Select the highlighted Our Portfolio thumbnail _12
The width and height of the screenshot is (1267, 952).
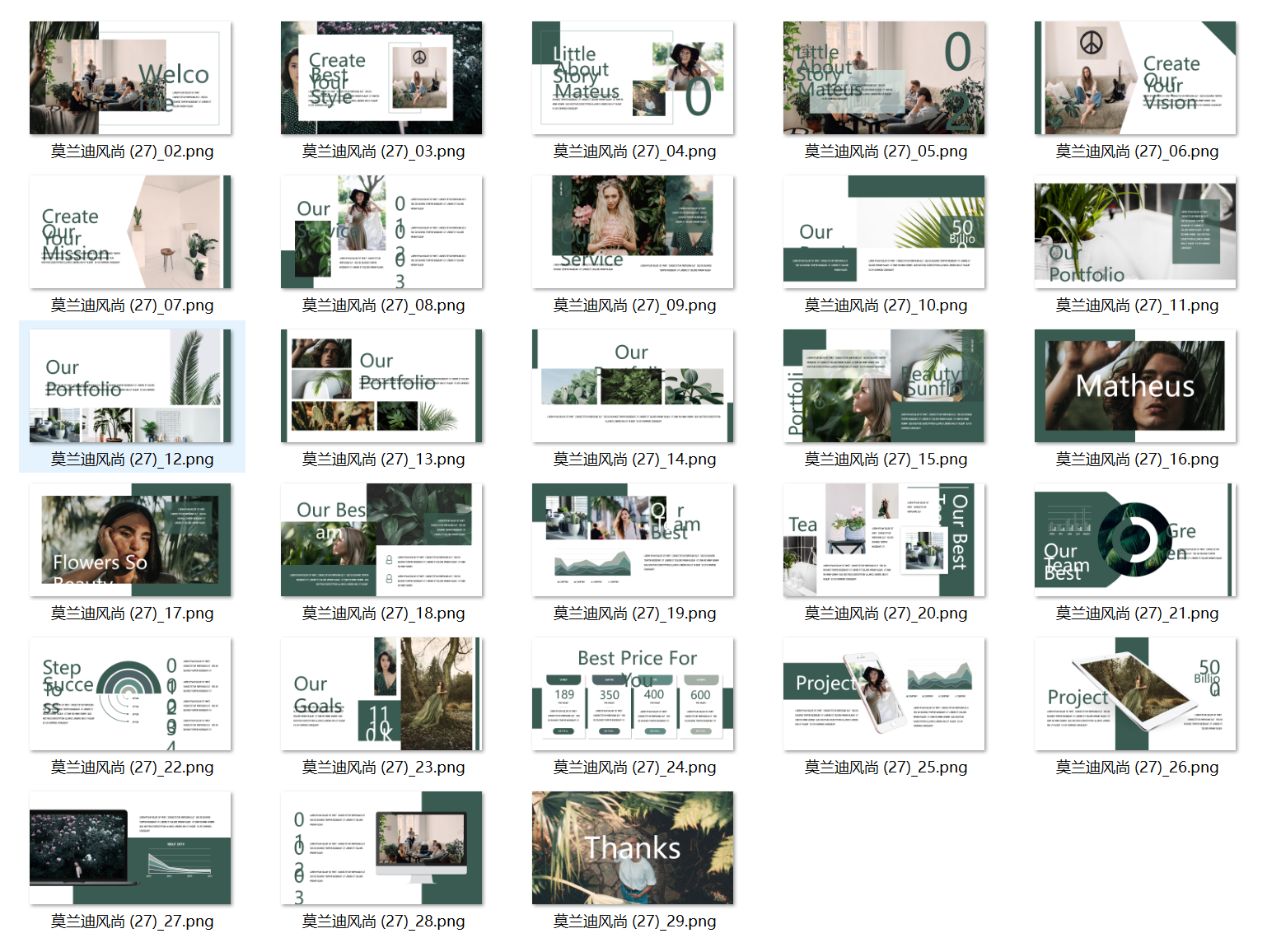130,386
